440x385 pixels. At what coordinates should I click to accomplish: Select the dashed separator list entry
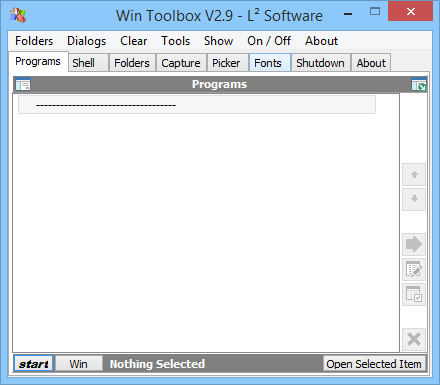197,105
